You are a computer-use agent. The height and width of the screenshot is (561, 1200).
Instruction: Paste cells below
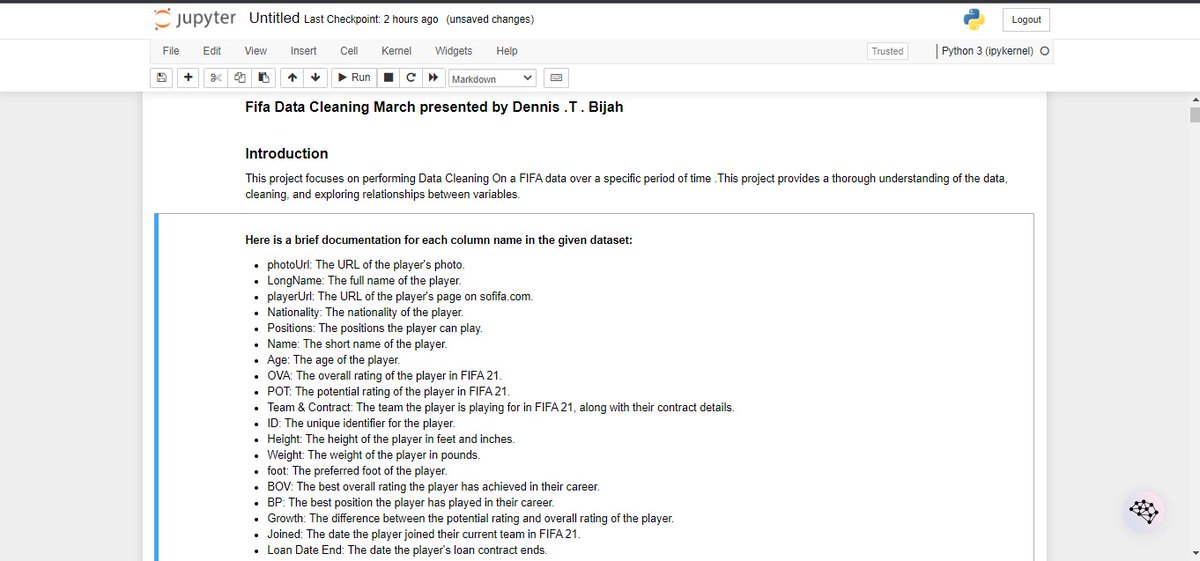tap(263, 77)
